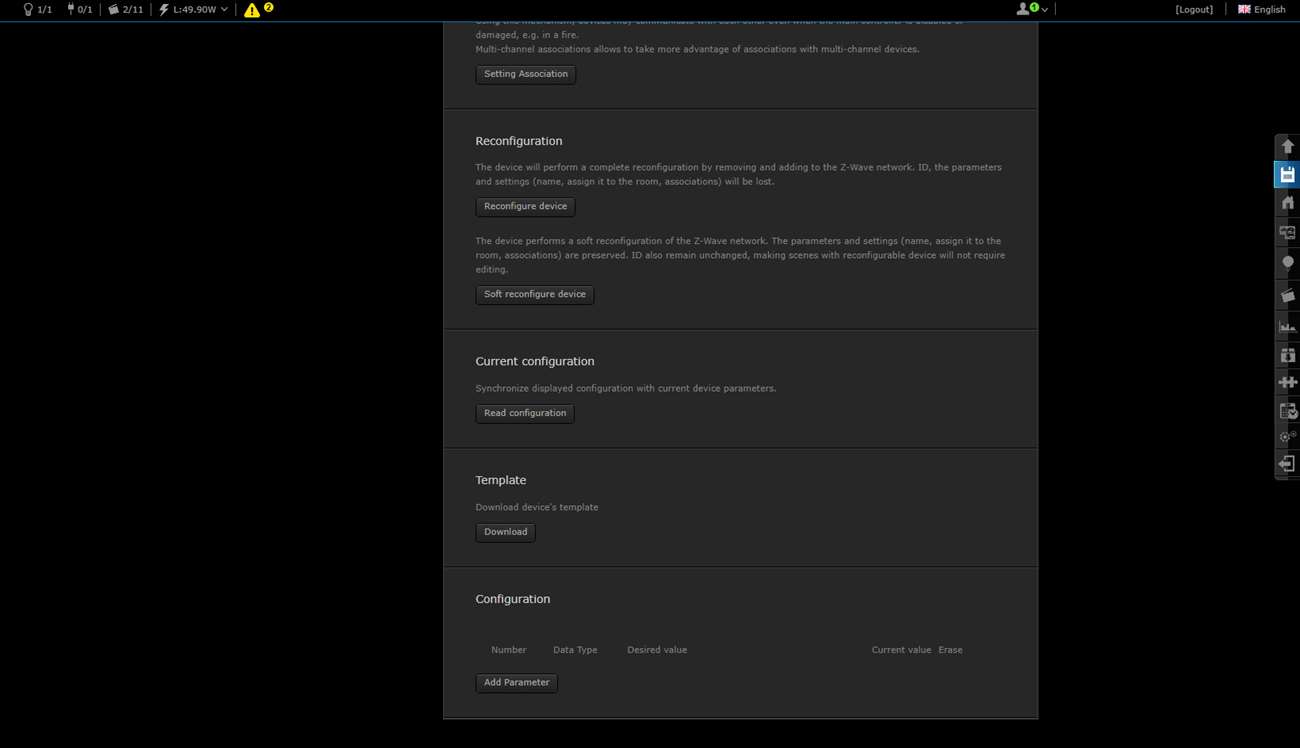The height and width of the screenshot is (748, 1300).
Task: Click the Read configuration button
Action: pos(524,413)
